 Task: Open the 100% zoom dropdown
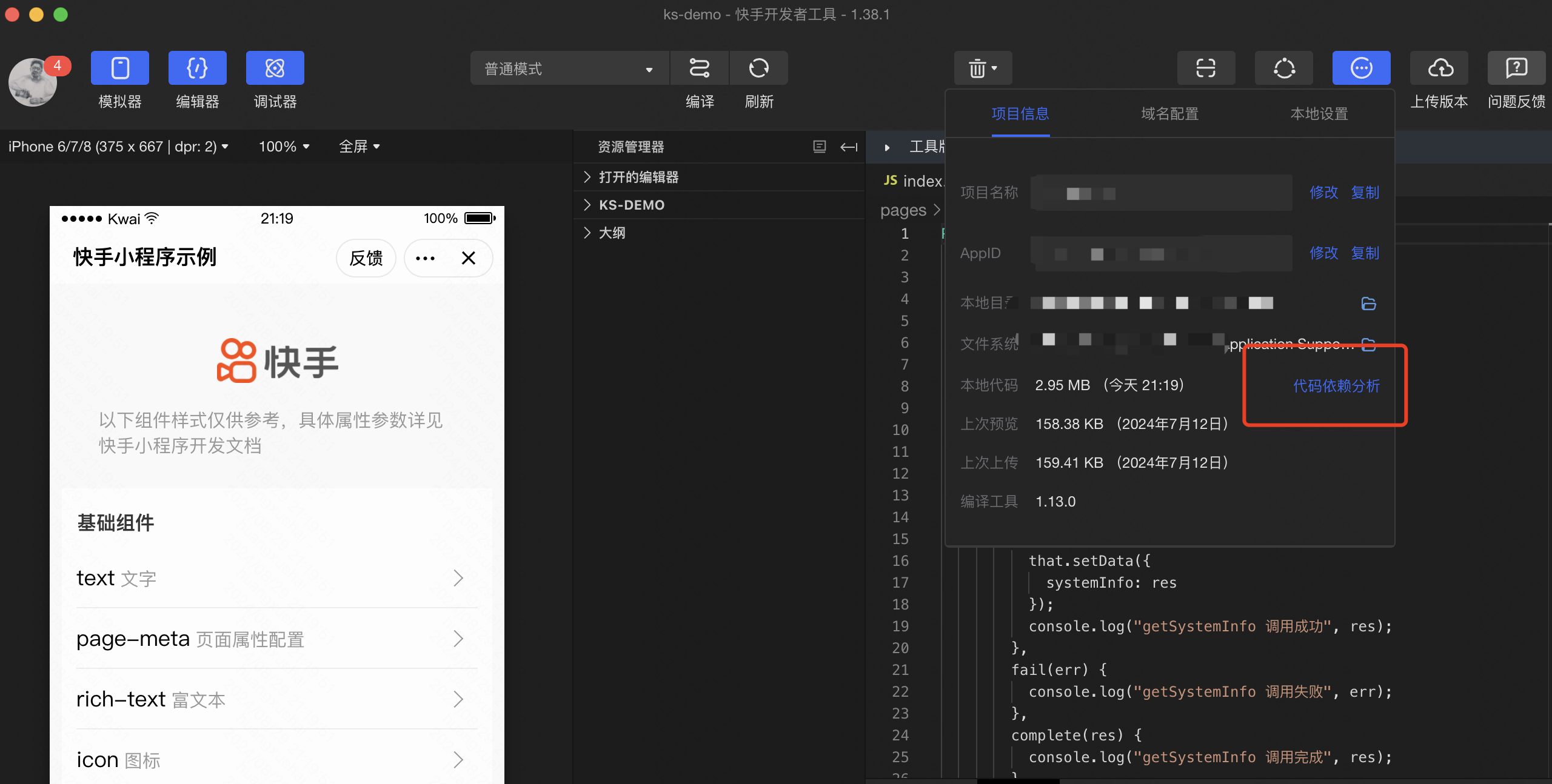click(284, 147)
